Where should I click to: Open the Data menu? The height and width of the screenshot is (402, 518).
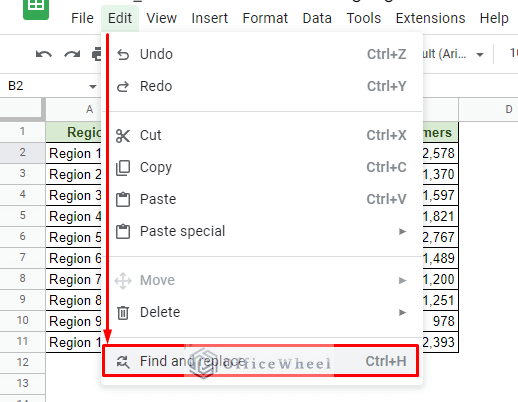tap(317, 18)
